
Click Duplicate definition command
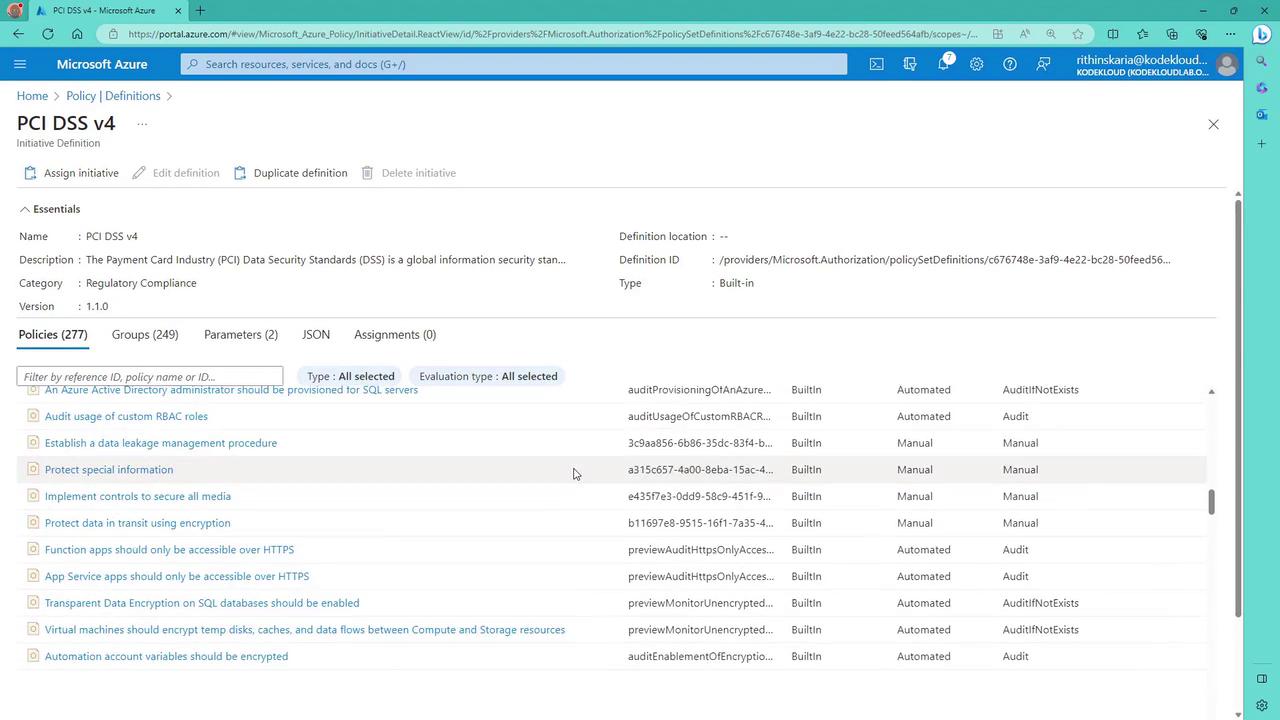point(290,173)
